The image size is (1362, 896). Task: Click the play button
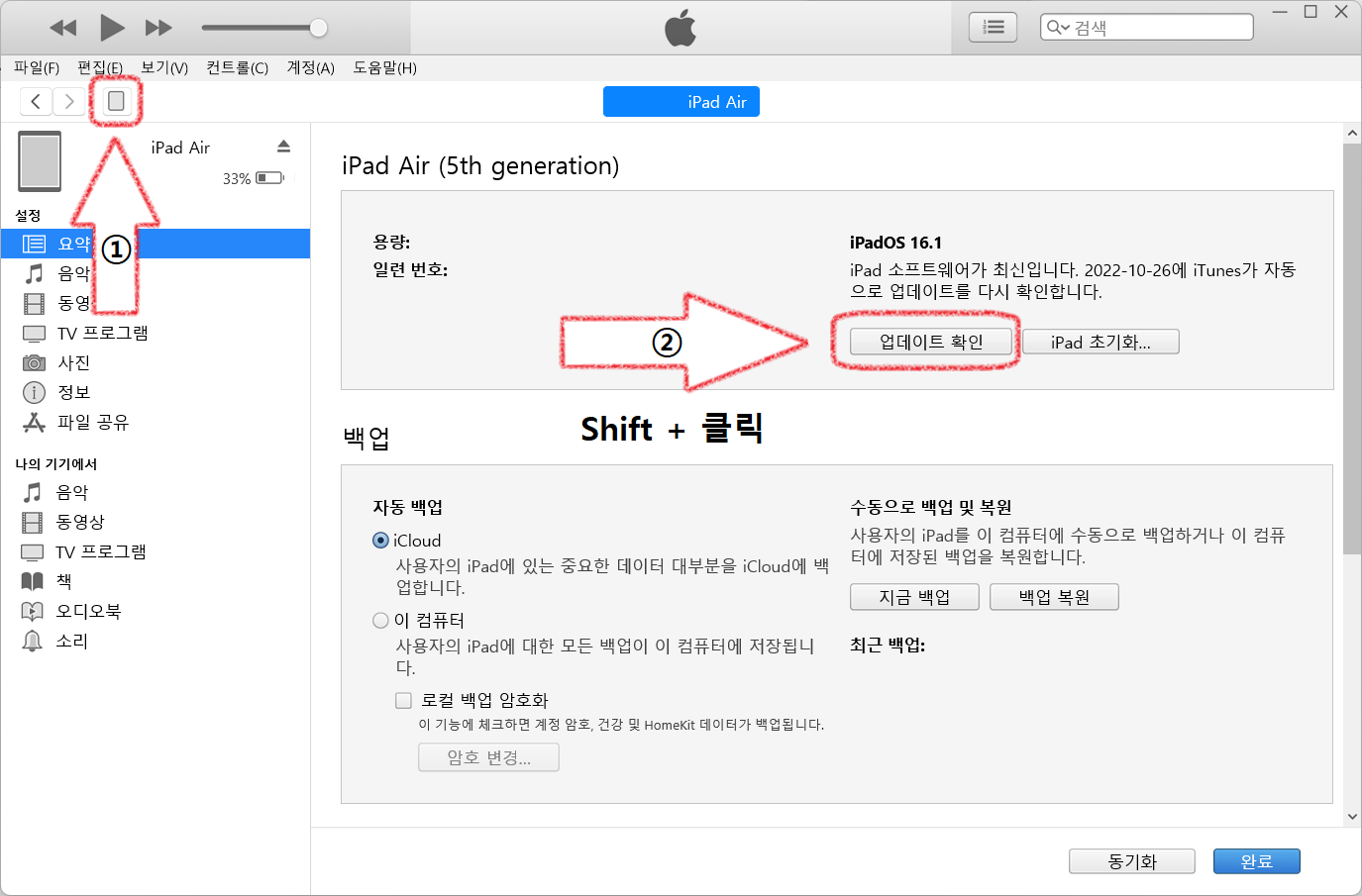112,28
